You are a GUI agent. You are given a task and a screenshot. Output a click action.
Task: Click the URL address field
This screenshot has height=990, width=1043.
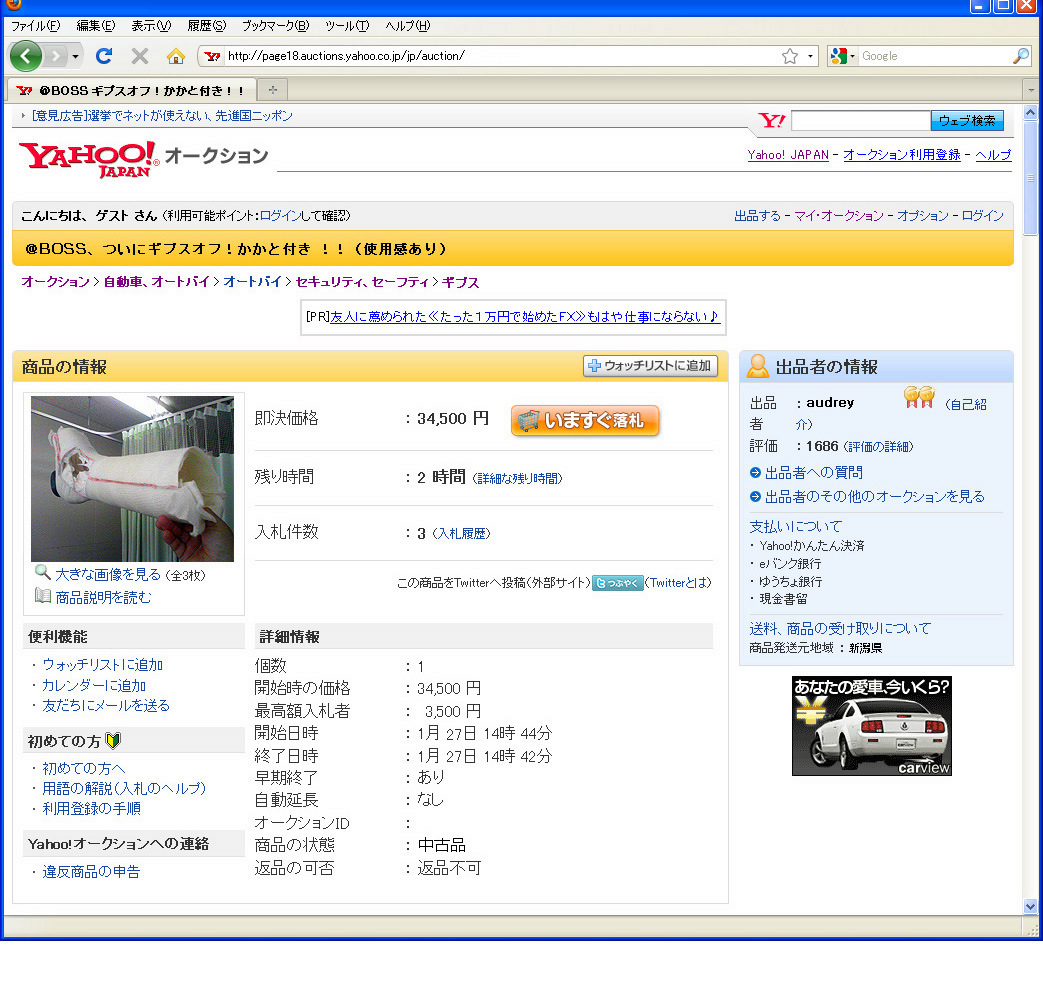pyautogui.click(x=502, y=56)
